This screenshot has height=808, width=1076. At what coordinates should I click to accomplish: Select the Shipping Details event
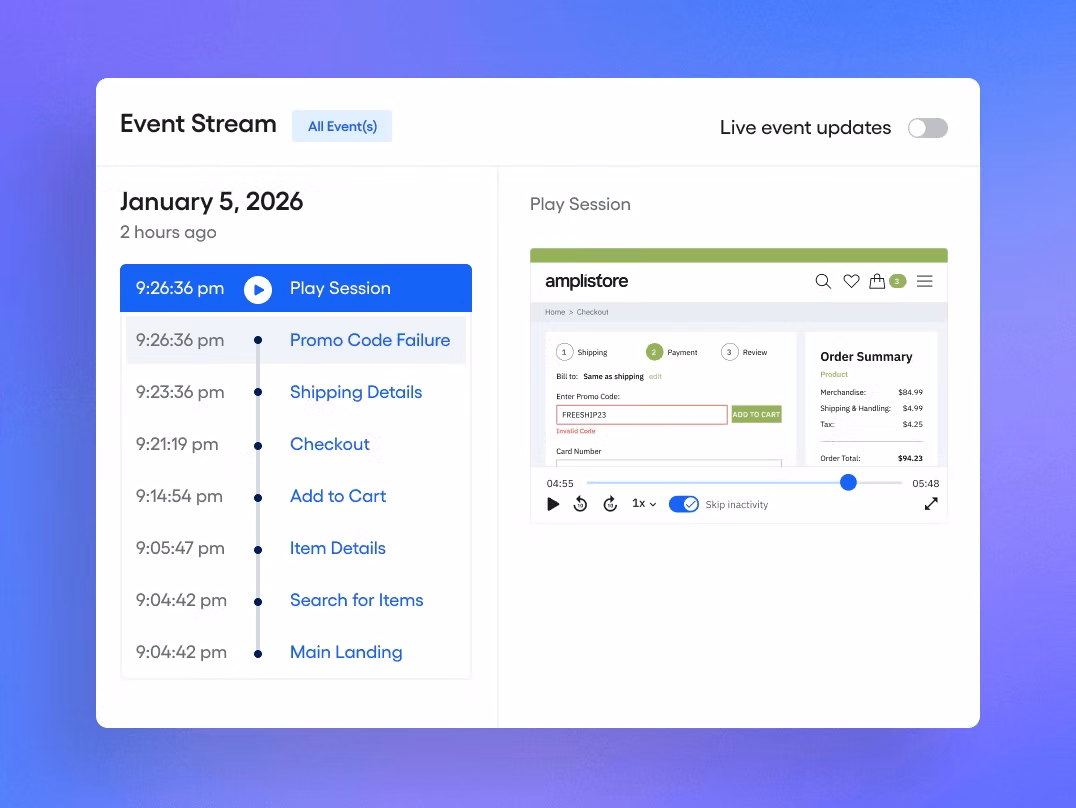(x=356, y=392)
